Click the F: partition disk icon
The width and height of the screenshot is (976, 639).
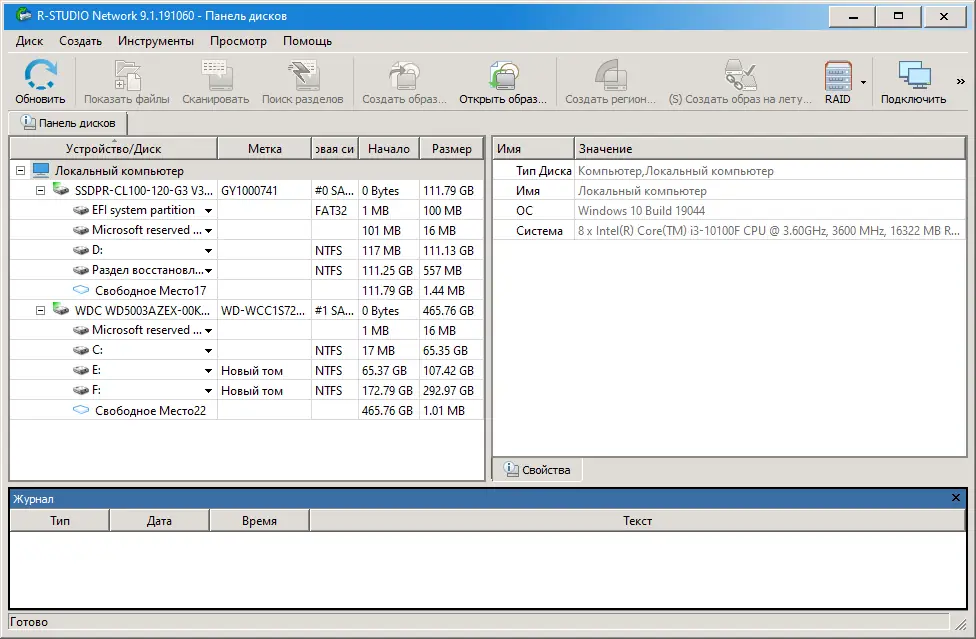[81, 390]
